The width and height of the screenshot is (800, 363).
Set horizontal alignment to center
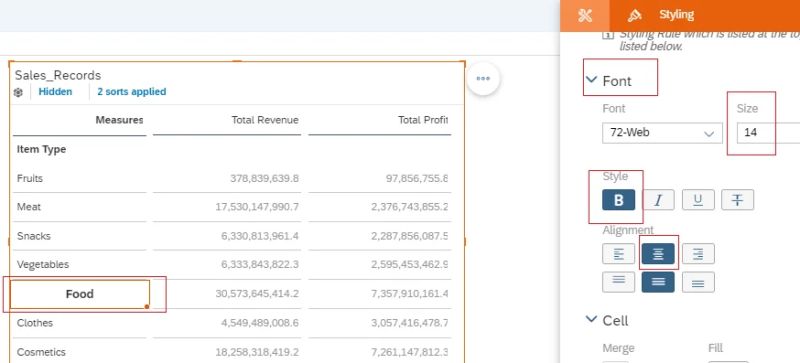pos(658,254)
